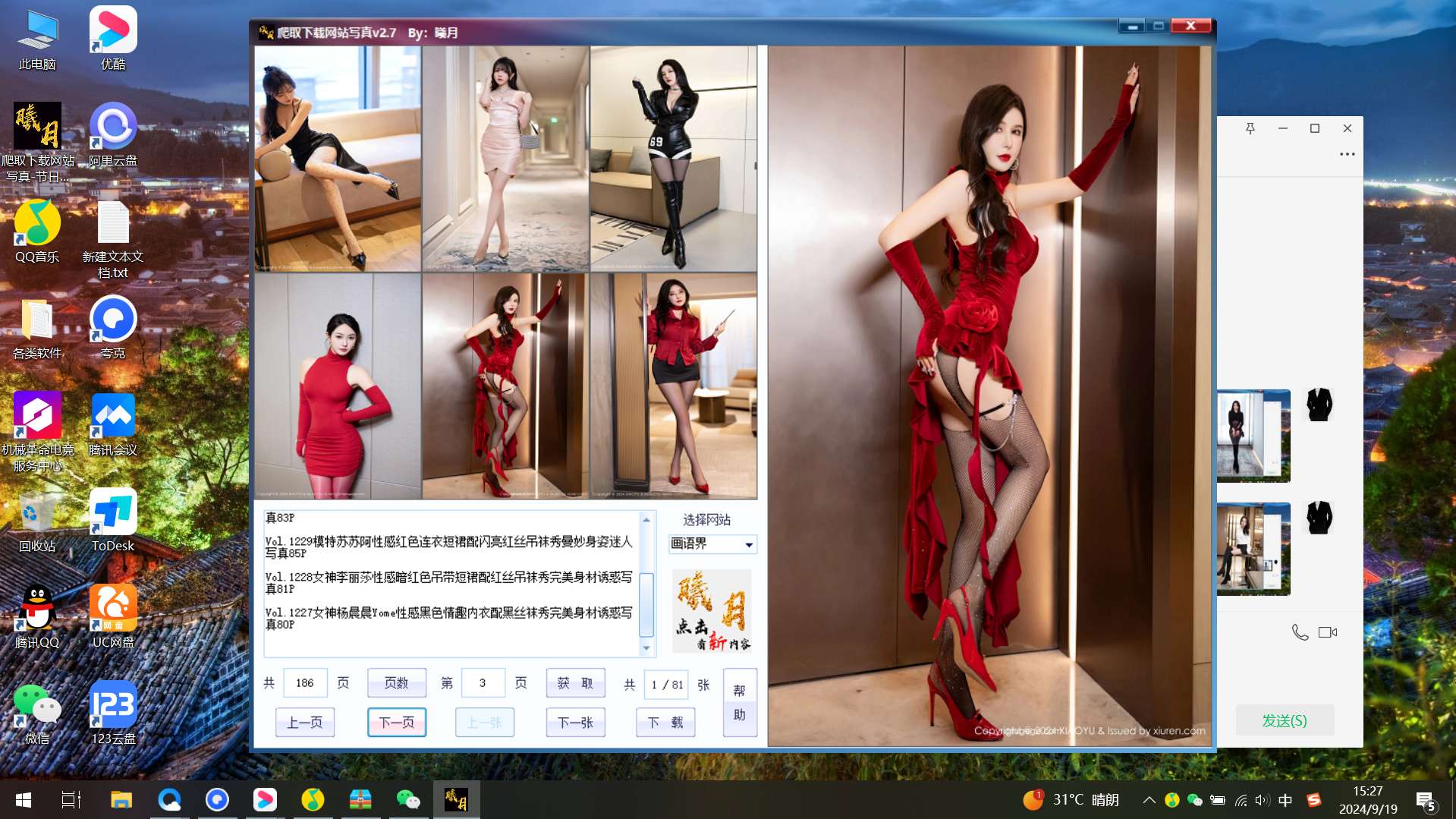Click the 获取 button
The height and width of the screenshot is (819, 1456).
(575, 683)
